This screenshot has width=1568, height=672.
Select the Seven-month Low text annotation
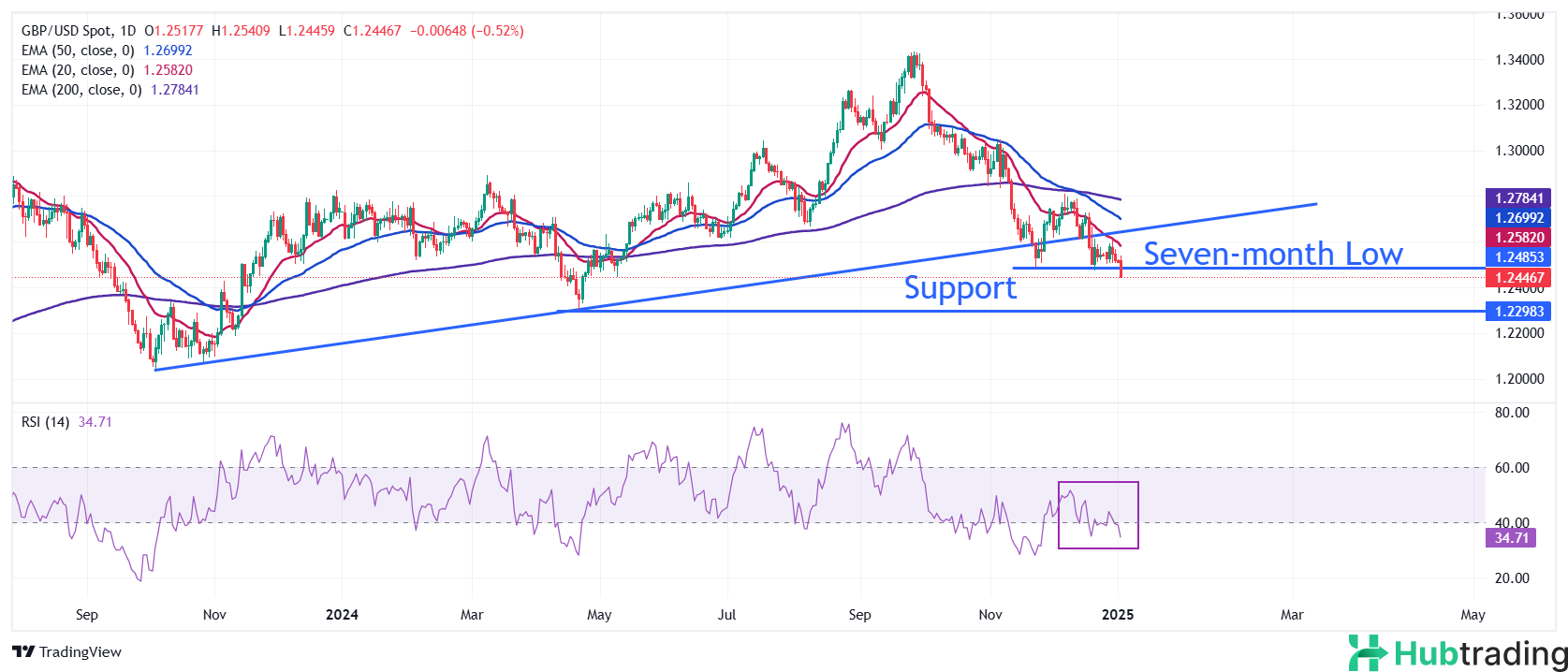(x=1272, y=254)
